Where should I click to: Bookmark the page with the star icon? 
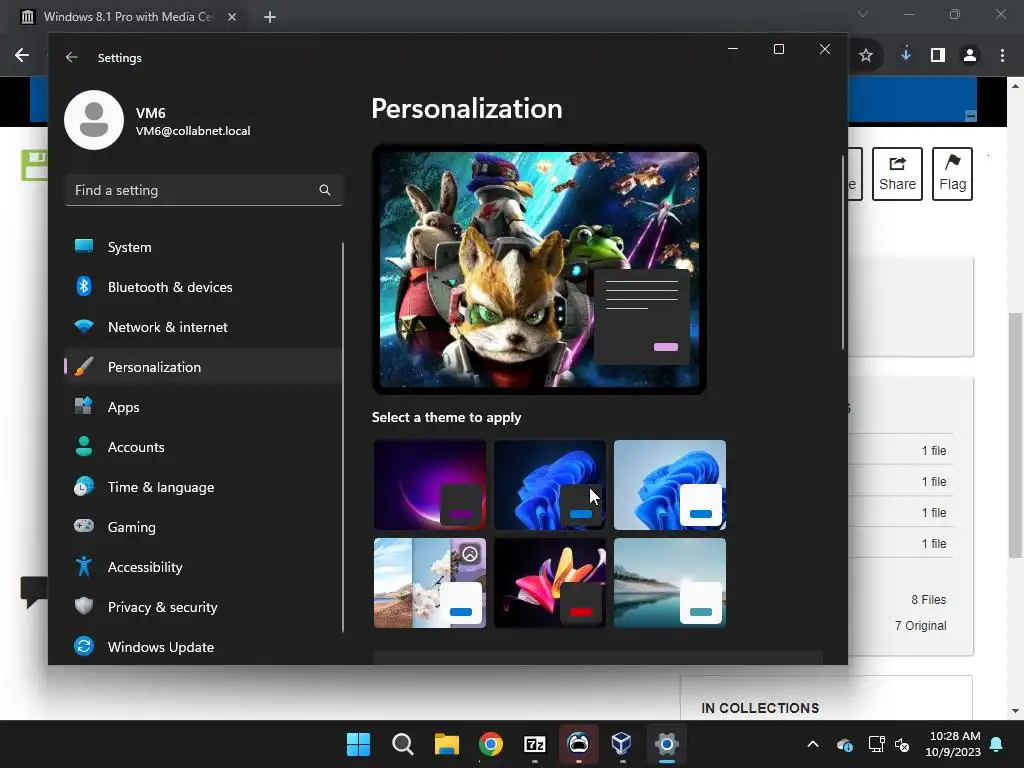865,56
